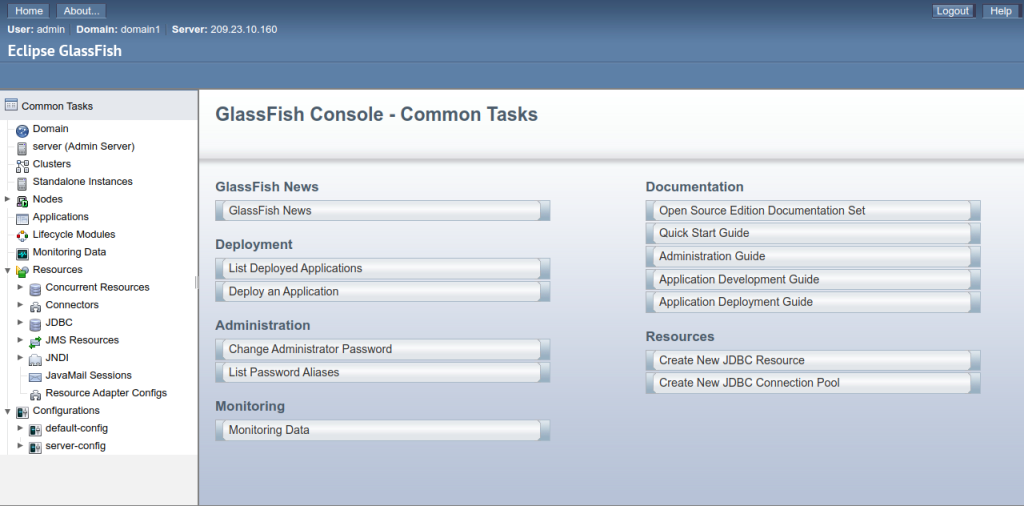Open Open Source Edition Documentation Set
1024x506 pixels.
[x=812, y=210]
